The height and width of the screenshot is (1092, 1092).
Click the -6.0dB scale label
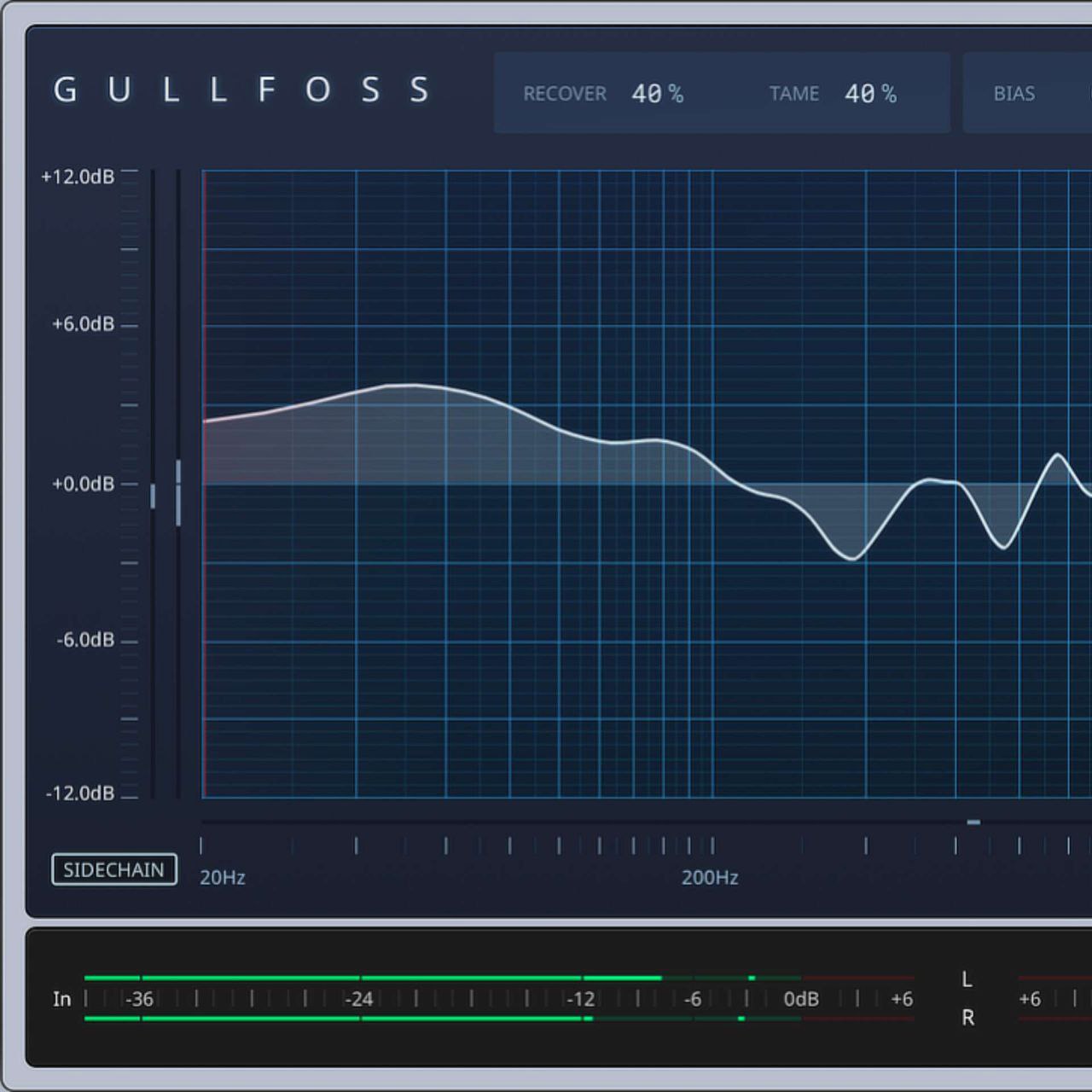85,640
